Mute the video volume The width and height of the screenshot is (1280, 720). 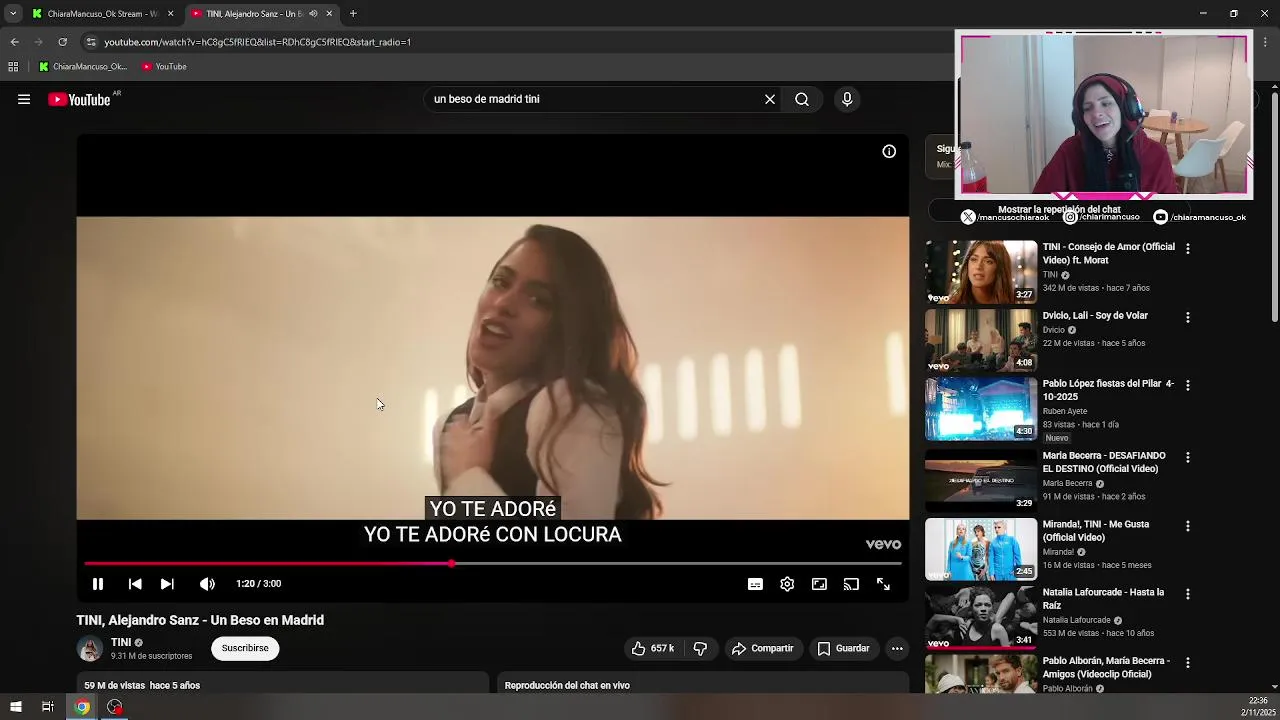[x=207, y=584]
